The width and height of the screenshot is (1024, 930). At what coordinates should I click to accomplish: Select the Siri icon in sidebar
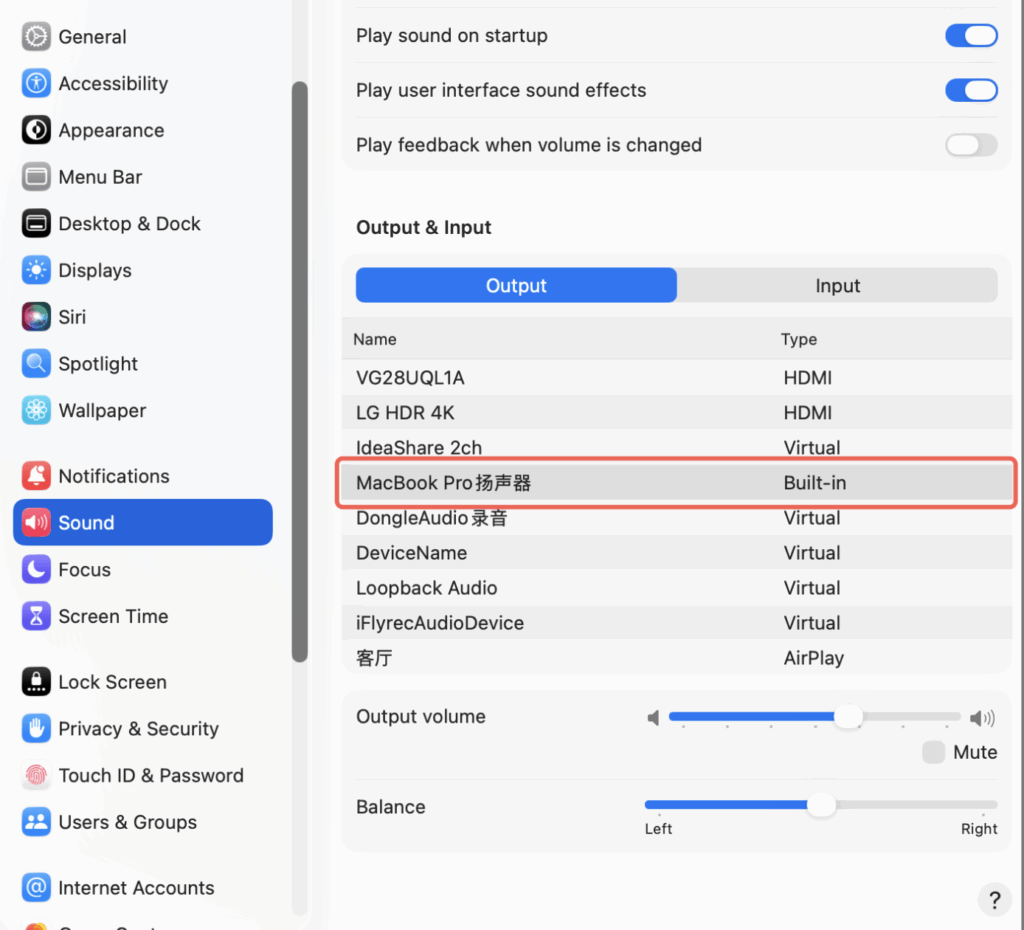[36, 317]
